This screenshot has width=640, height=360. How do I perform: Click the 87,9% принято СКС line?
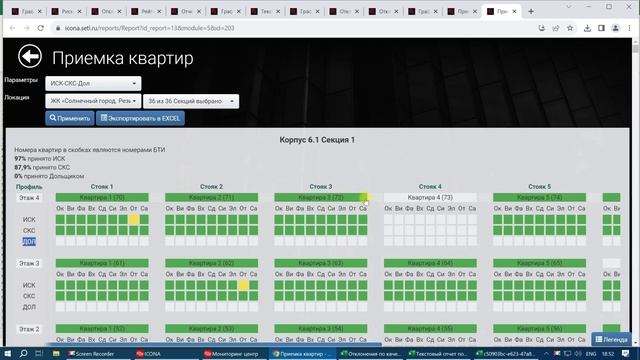coord(42,167)
